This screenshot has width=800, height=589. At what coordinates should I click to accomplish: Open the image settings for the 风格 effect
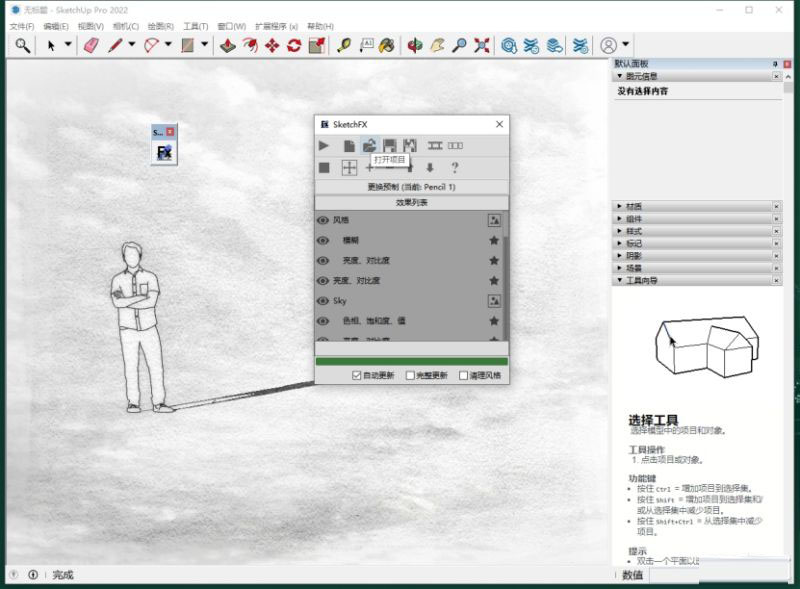click(494, 220)
